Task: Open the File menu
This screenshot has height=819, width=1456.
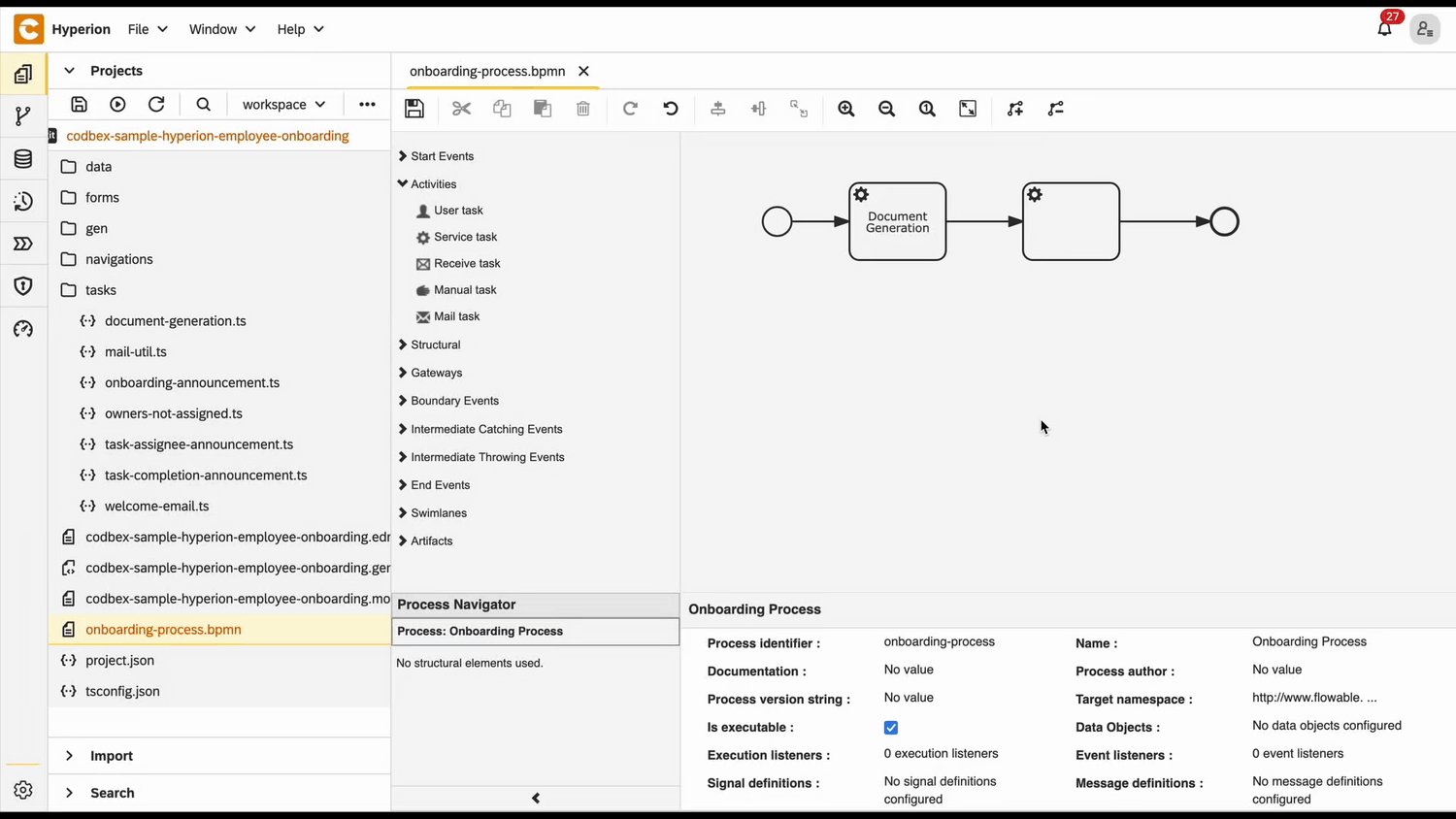Action: coord(148,29)
